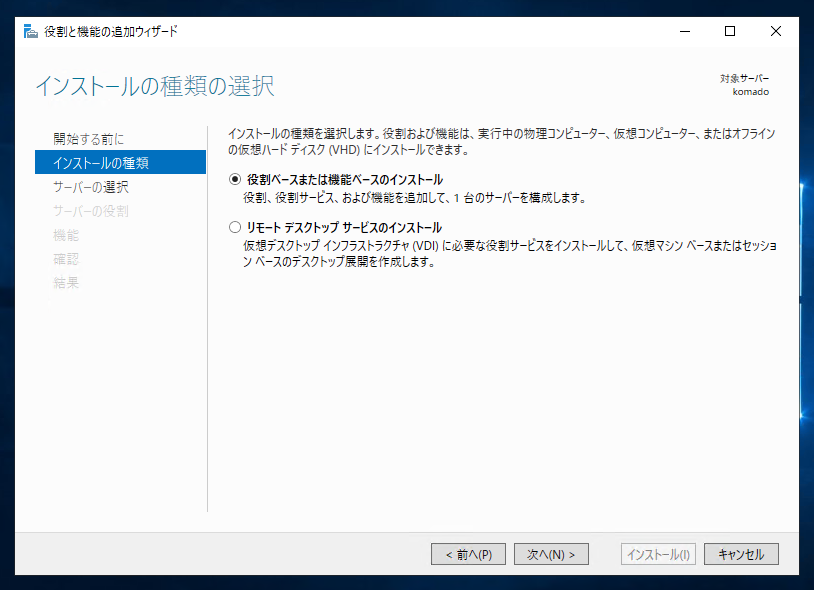Go back with < 前へ(P) button
Image resolution: width=814 pixels, height=590 pixels.
point(468,554)
